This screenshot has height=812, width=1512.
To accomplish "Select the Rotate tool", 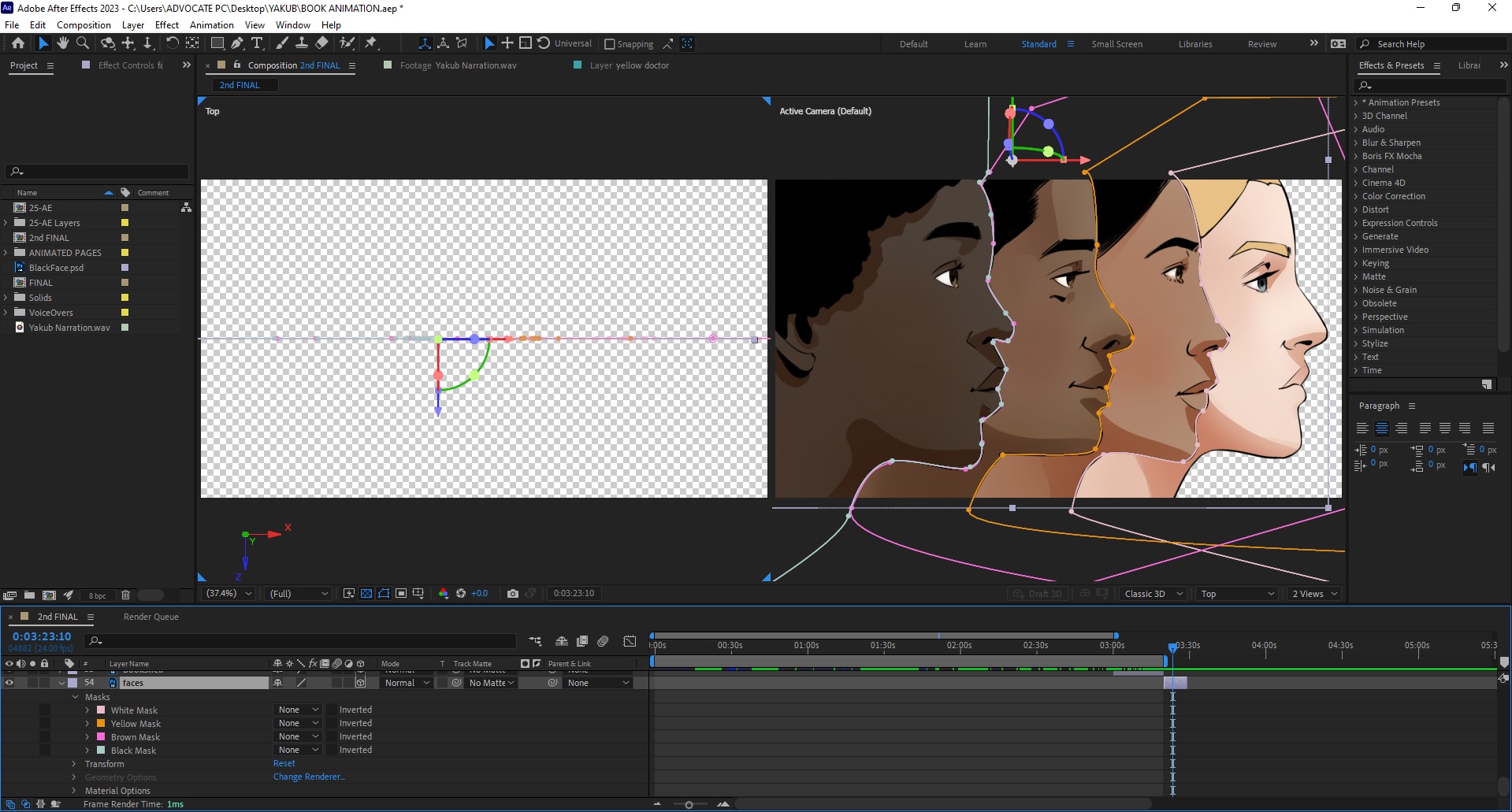I will tap(172, 43).
